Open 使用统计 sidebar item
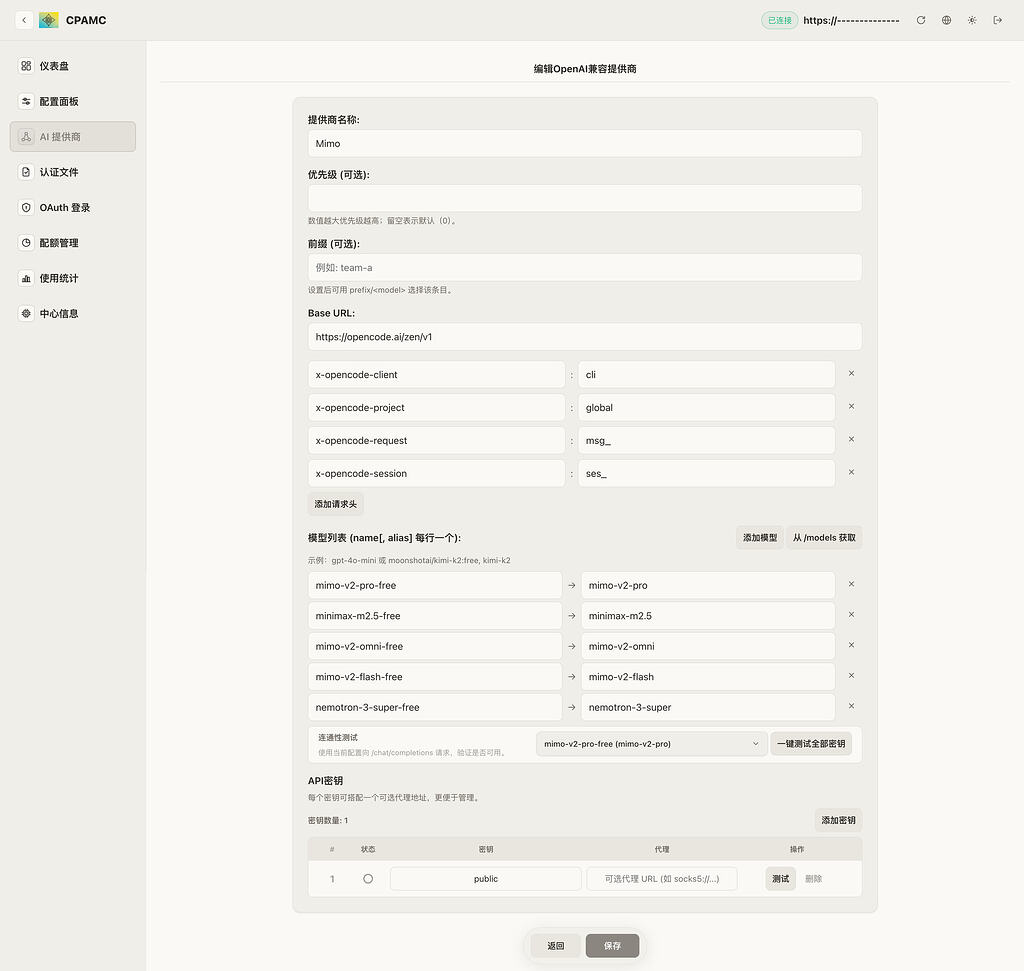The image size is (1024, 971). click(73, 278)
